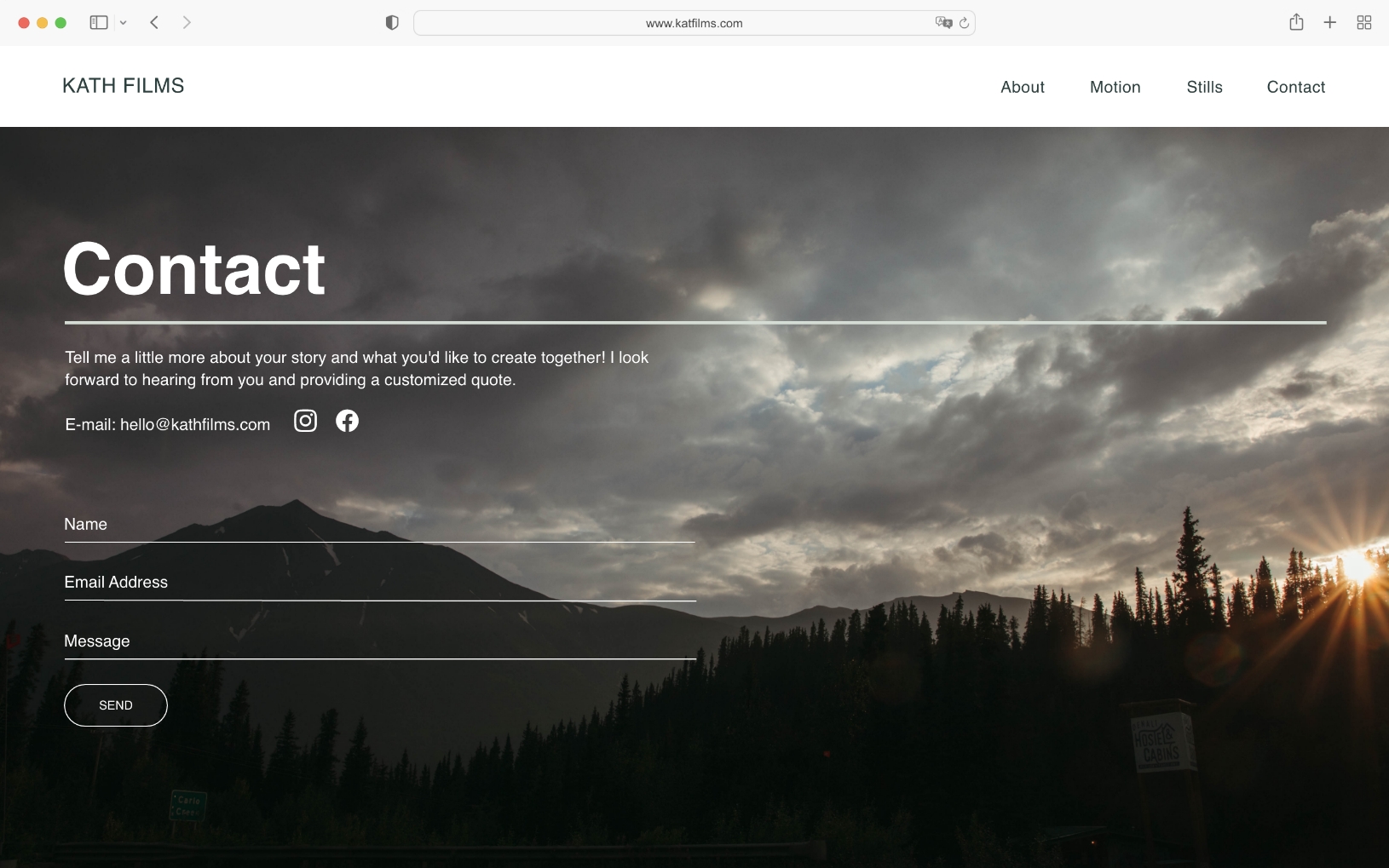
Task: Reload the current page
Action: coord(964,23)
